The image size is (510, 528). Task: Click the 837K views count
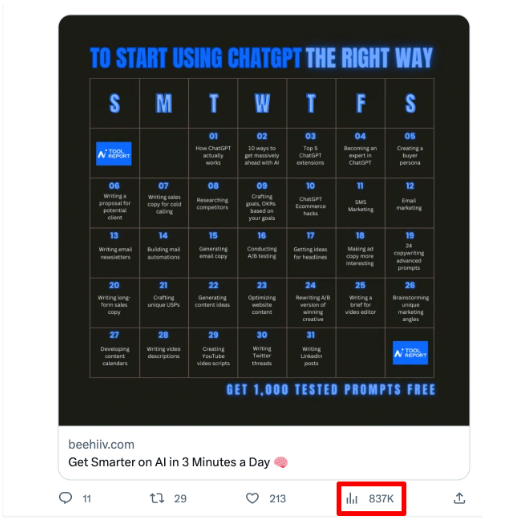pos(381,498)
